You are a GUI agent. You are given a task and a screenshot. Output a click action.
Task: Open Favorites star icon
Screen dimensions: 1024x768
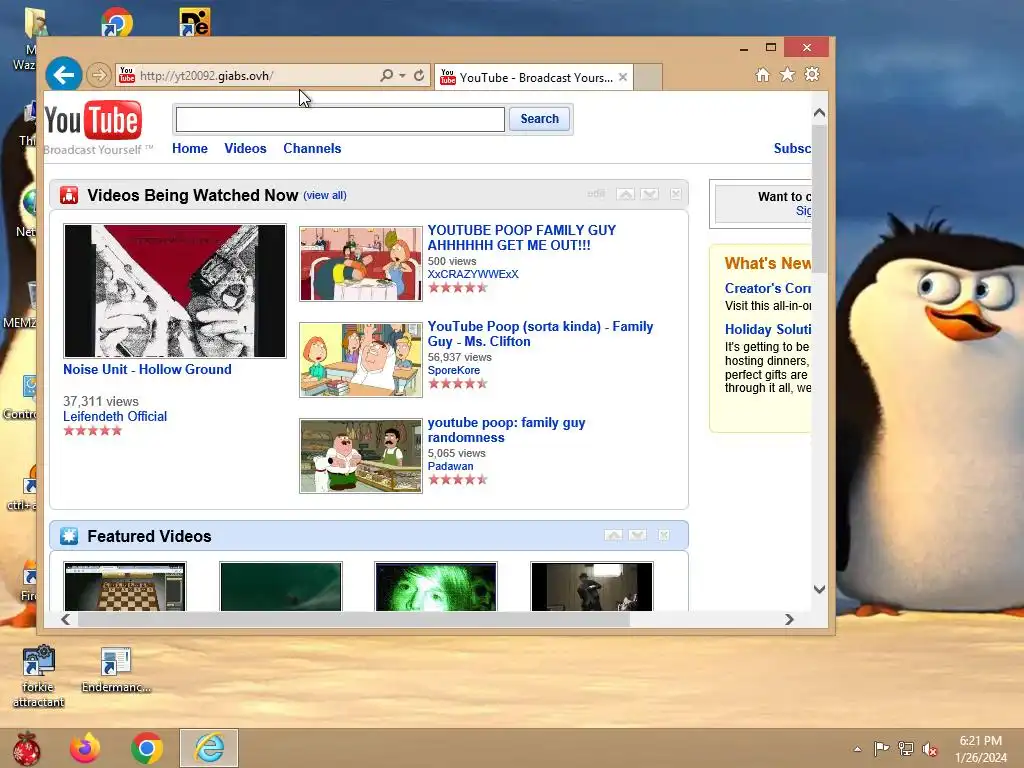click(x=788, y=74)
